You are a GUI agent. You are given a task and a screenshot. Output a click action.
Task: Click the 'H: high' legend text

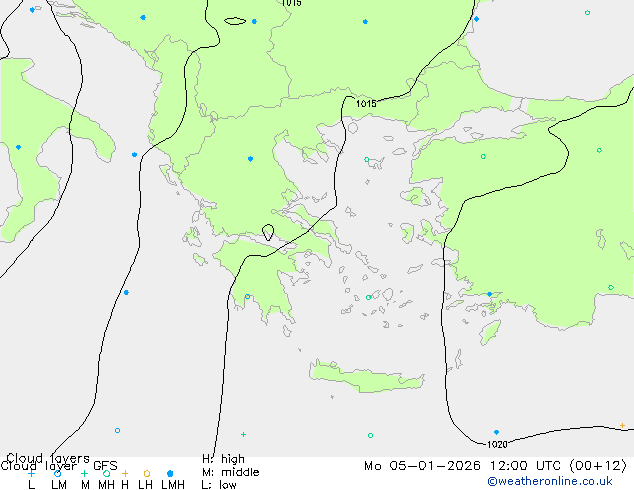click(223, 459)
